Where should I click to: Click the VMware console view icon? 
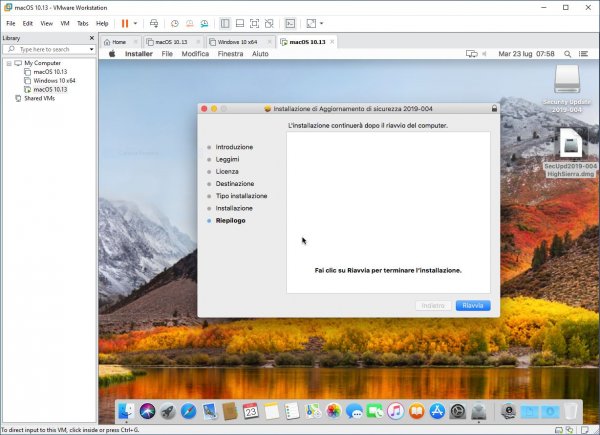290,23
